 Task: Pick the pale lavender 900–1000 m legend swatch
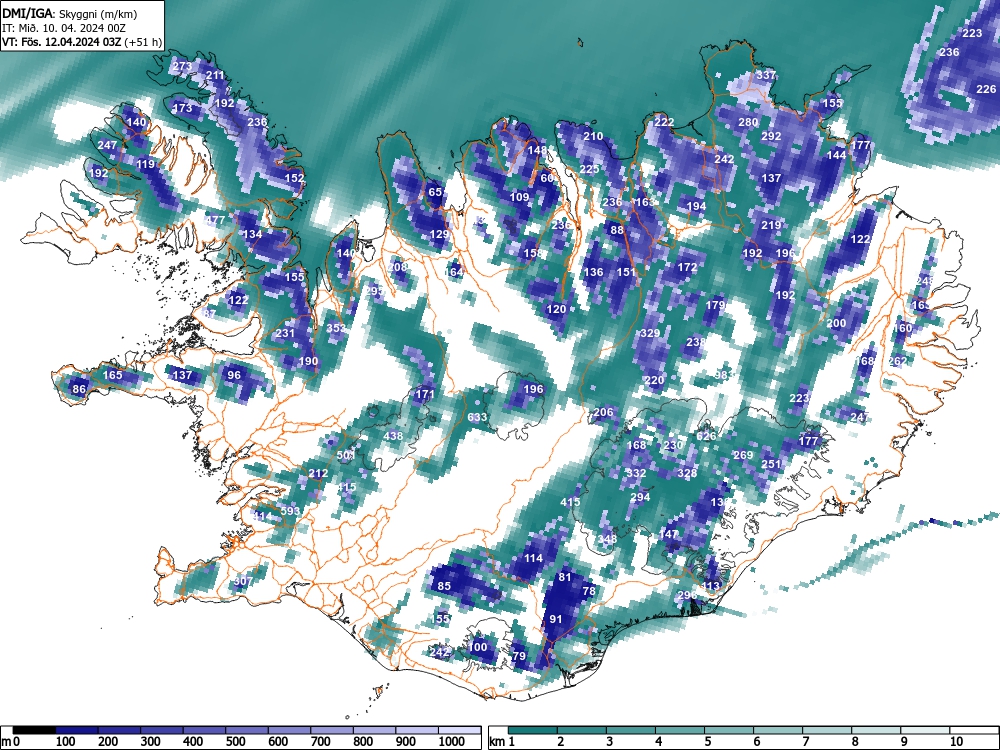417,730
